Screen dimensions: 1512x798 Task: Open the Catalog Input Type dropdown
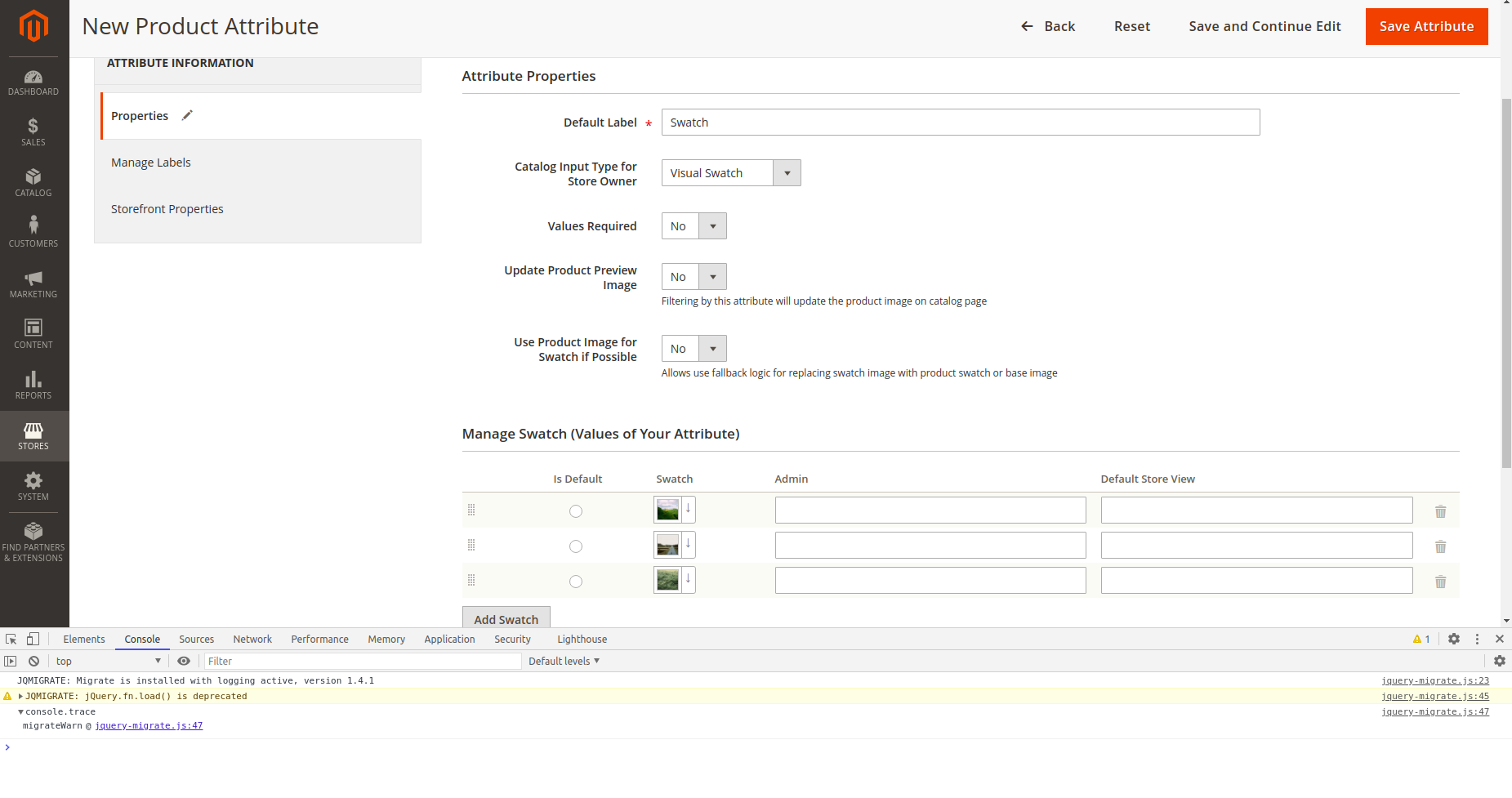click(786, 172)
